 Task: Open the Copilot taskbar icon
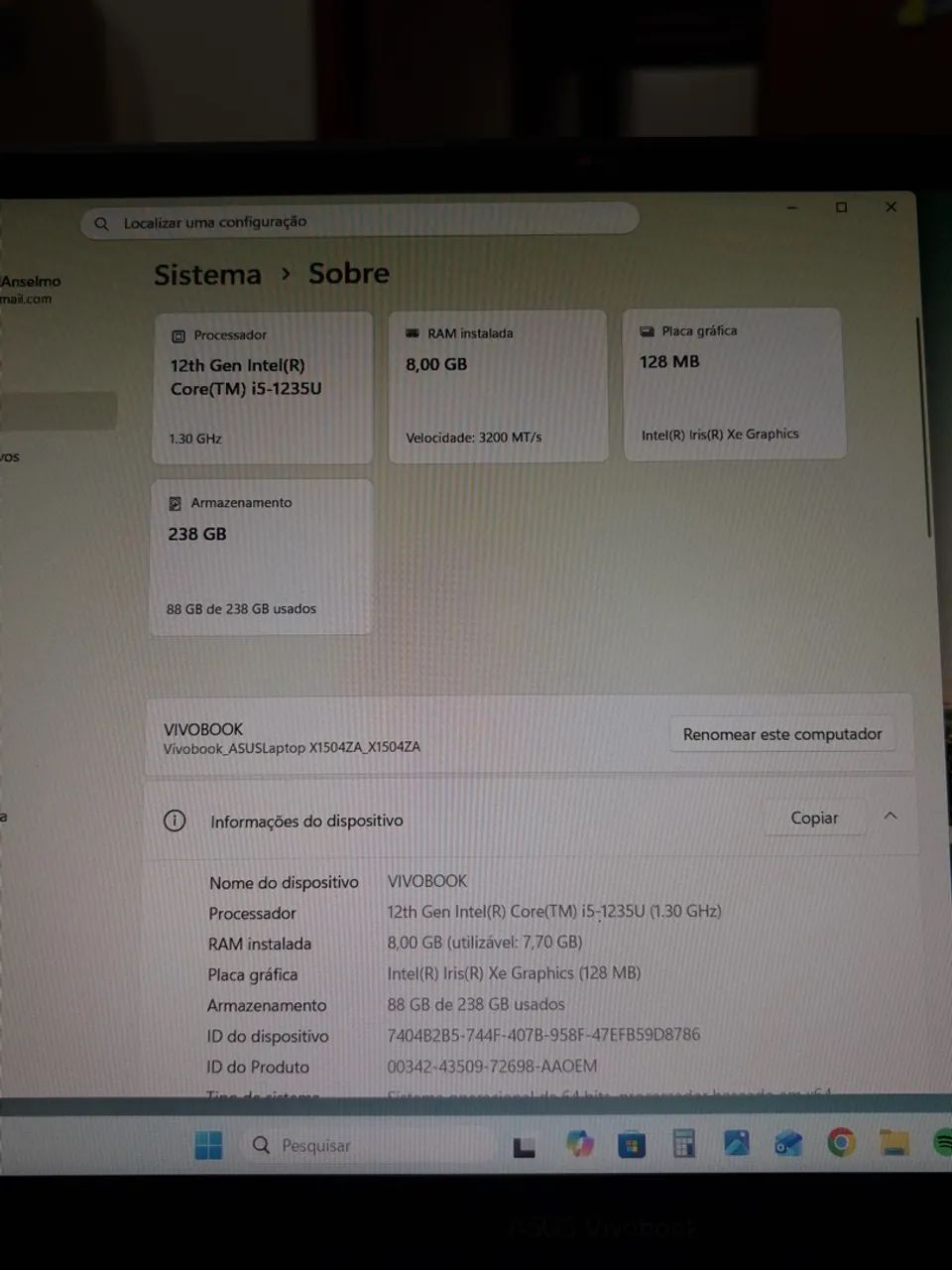click(579, 1145)
